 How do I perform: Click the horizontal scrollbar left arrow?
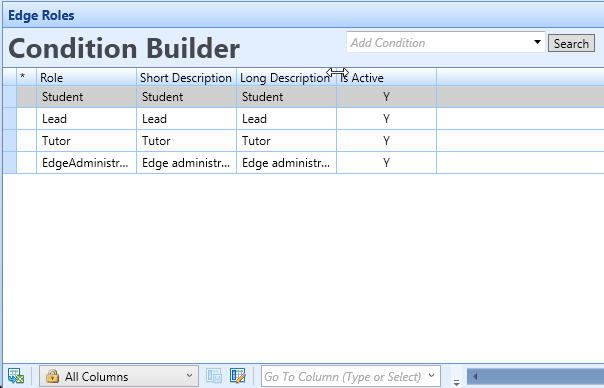pyautogui.click(x=475, y=376)
